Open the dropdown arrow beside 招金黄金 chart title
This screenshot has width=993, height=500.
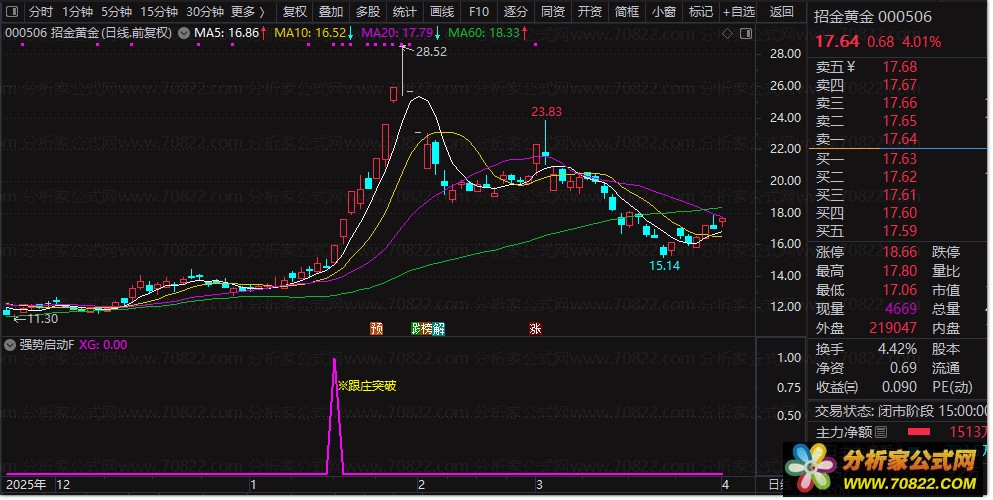click(x=182, y=33)
